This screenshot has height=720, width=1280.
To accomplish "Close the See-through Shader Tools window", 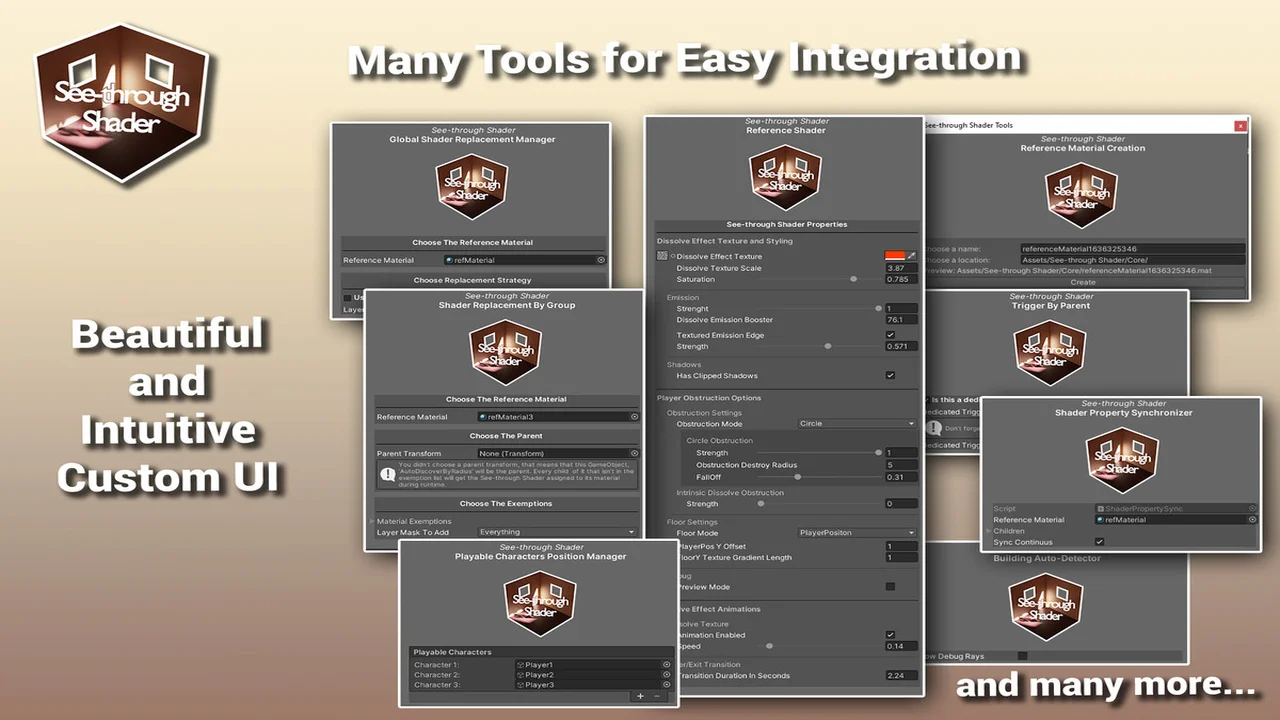I will [x=1240, y=125].
